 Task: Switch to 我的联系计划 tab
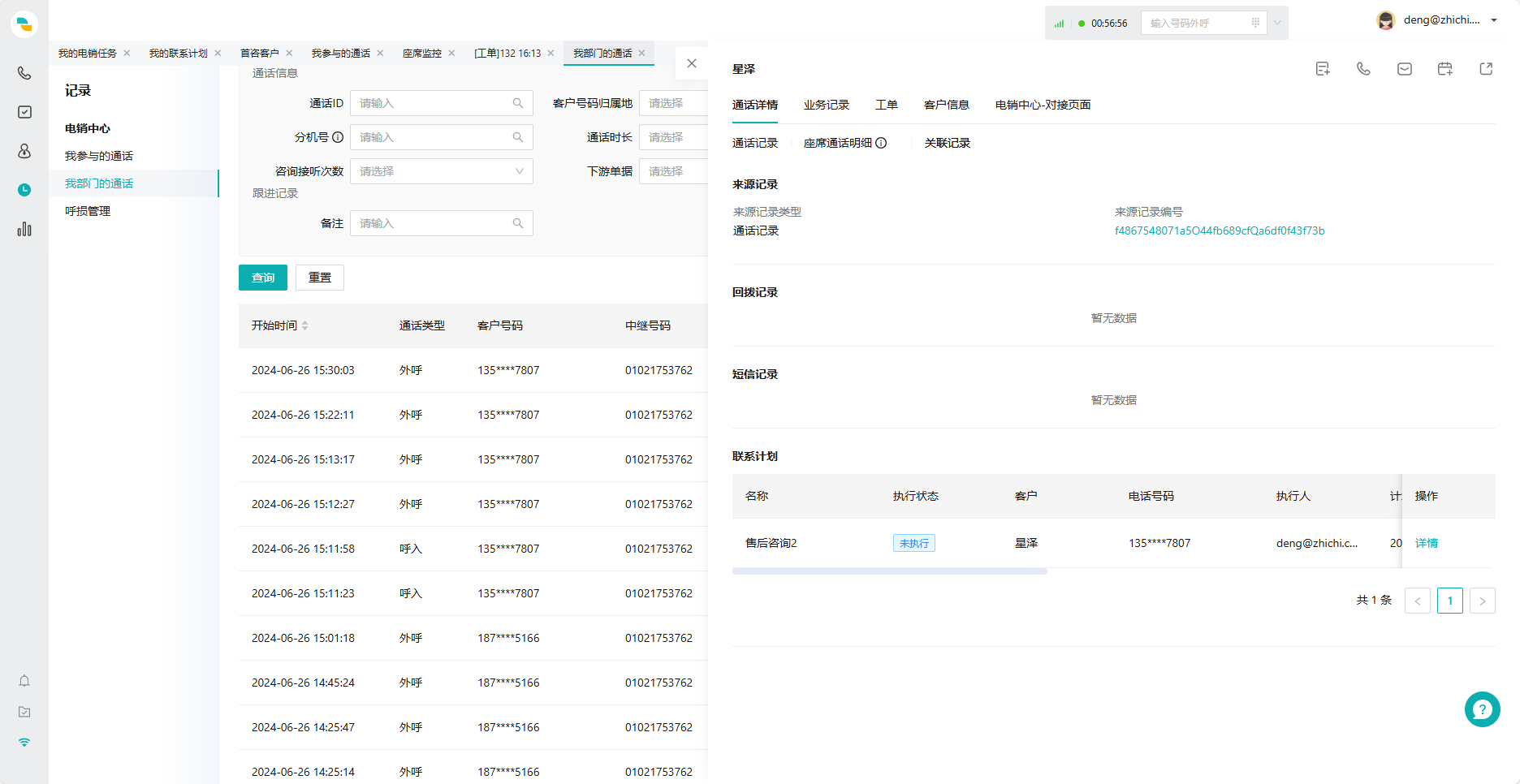179,53
